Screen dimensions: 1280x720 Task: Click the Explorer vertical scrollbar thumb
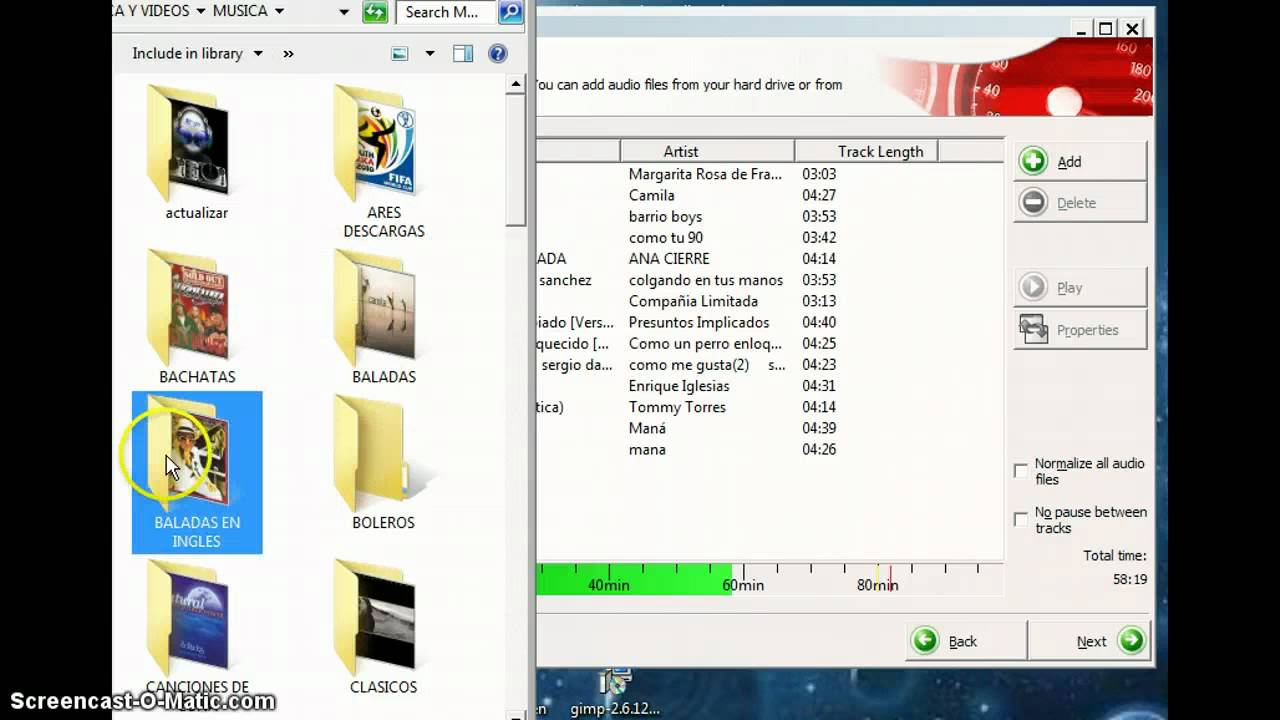point(516,161)
